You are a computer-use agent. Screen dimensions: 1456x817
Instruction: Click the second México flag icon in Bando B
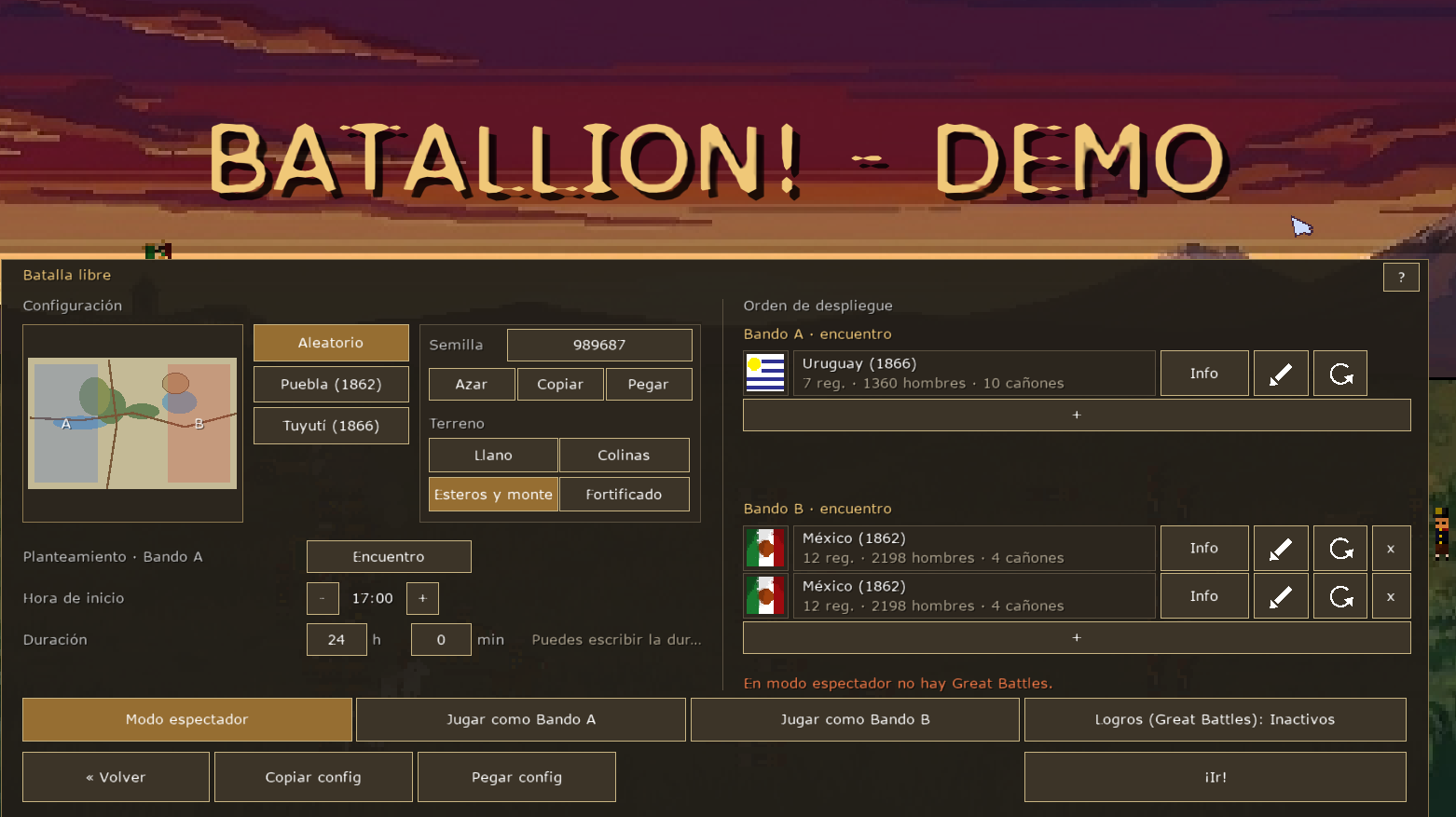[765, 596]
